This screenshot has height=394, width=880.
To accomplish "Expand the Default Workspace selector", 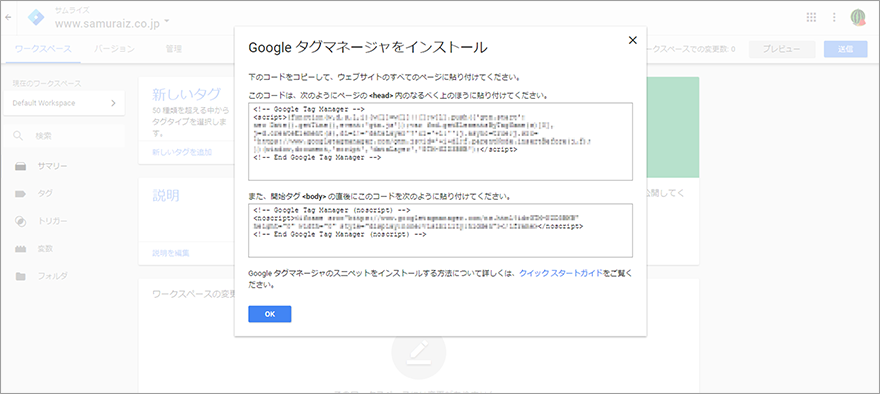I will 64,103.
